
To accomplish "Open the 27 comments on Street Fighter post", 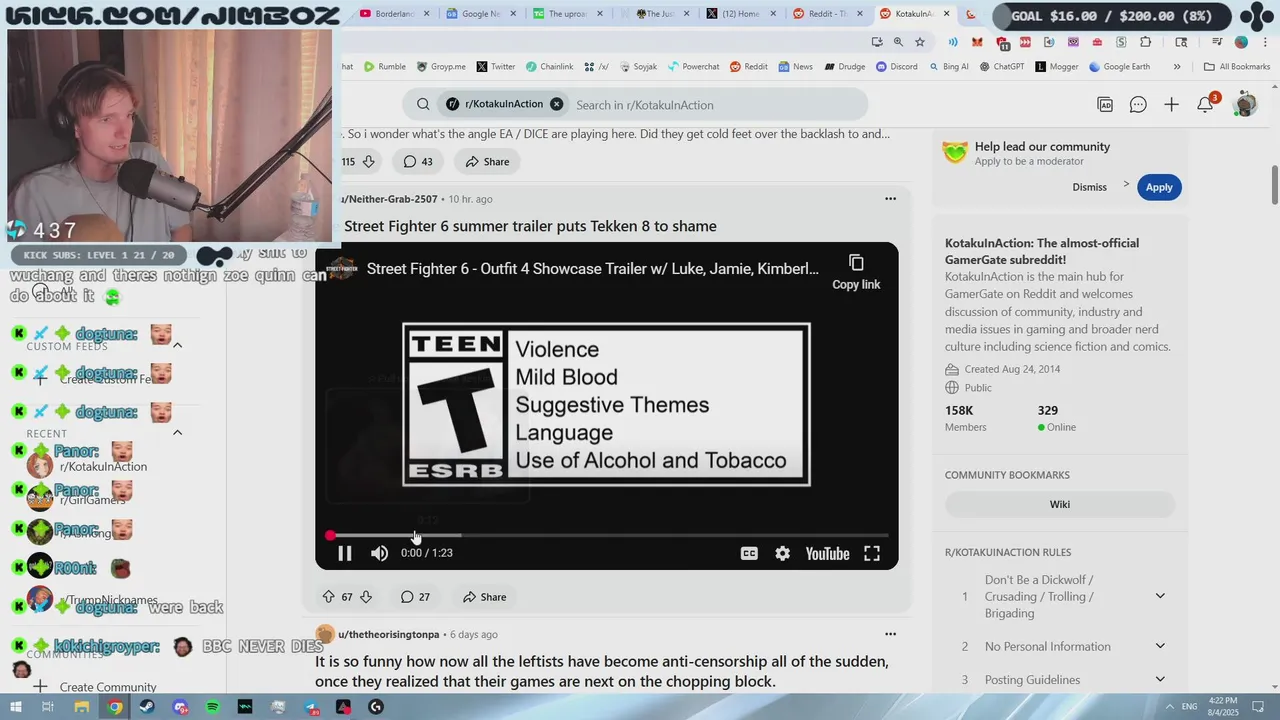I will point(415,597).
